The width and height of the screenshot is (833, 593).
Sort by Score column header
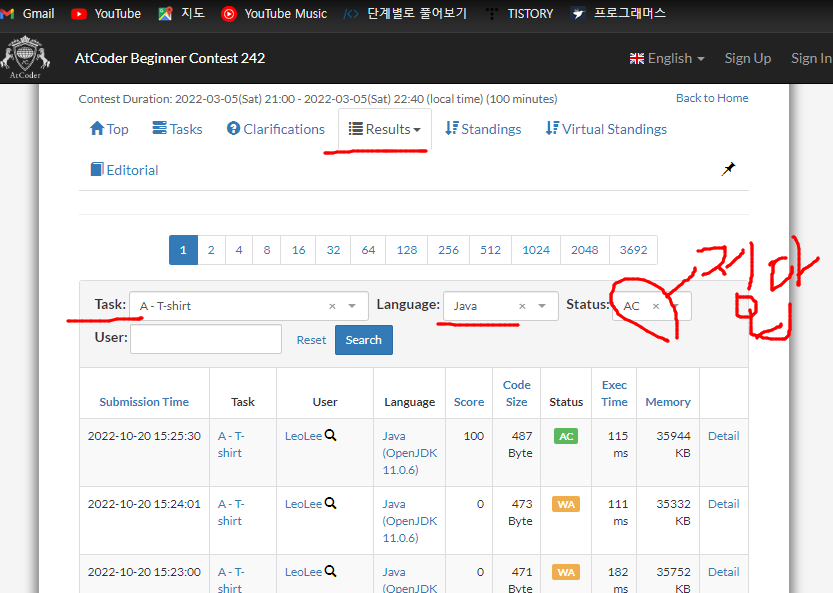469,402
